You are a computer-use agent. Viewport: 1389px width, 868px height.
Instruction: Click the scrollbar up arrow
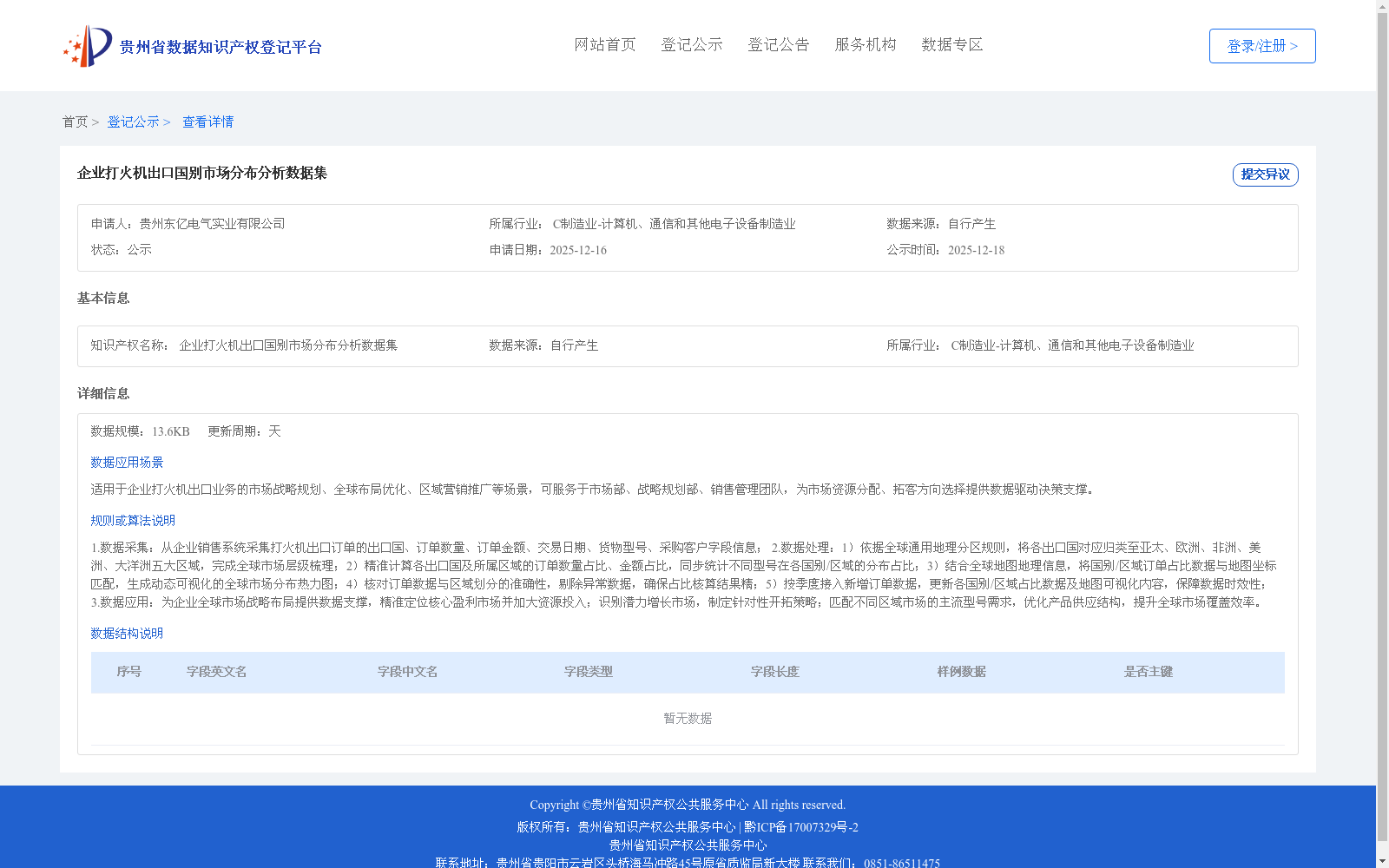pos(1382,6)
